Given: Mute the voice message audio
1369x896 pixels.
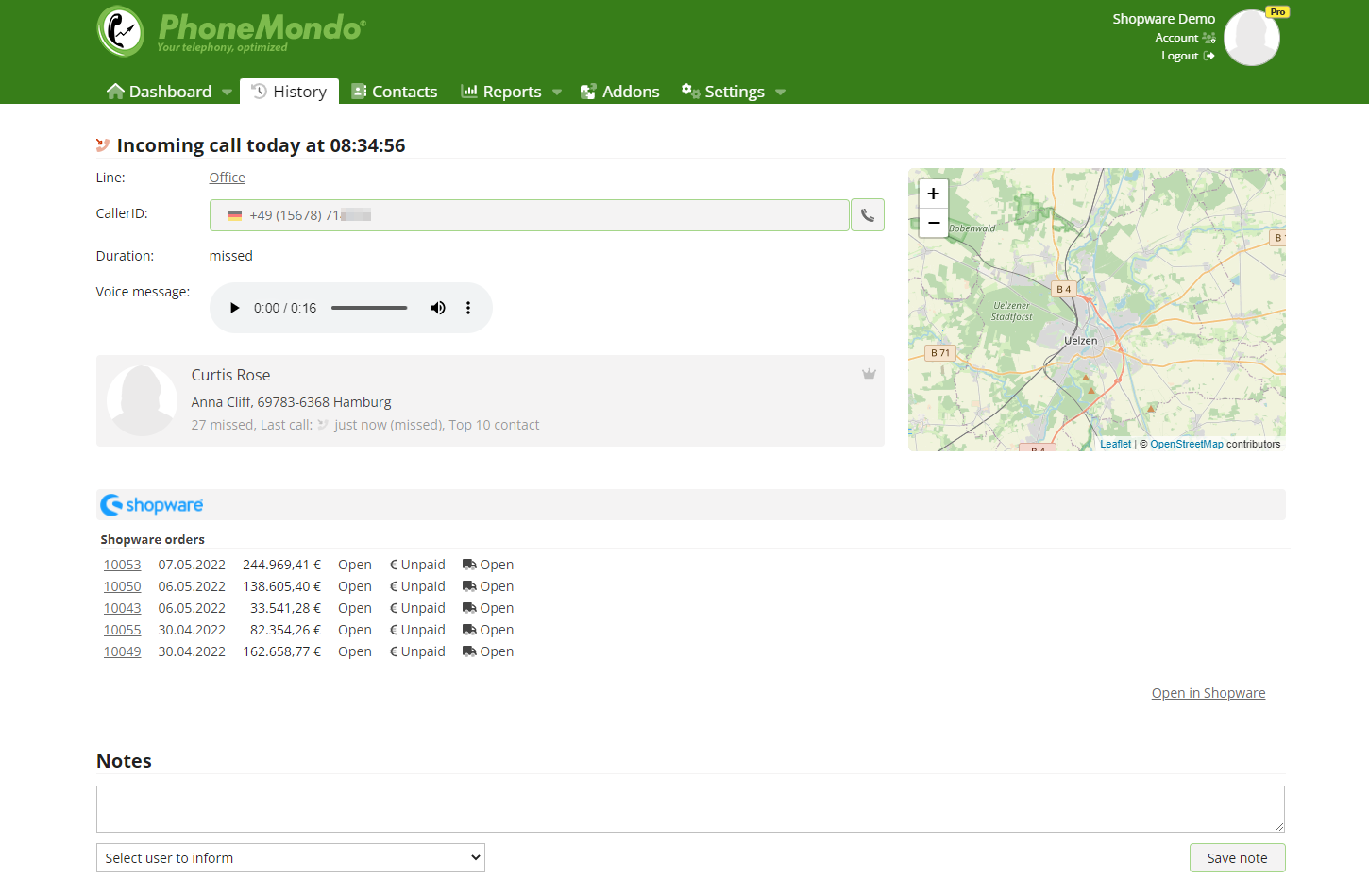Looking at the screenshot, I should pos(438,308).
